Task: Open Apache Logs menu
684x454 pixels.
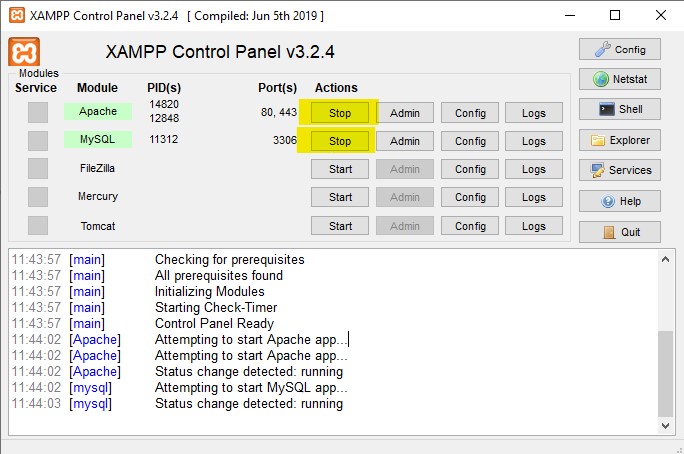Action: coord(534,113)
